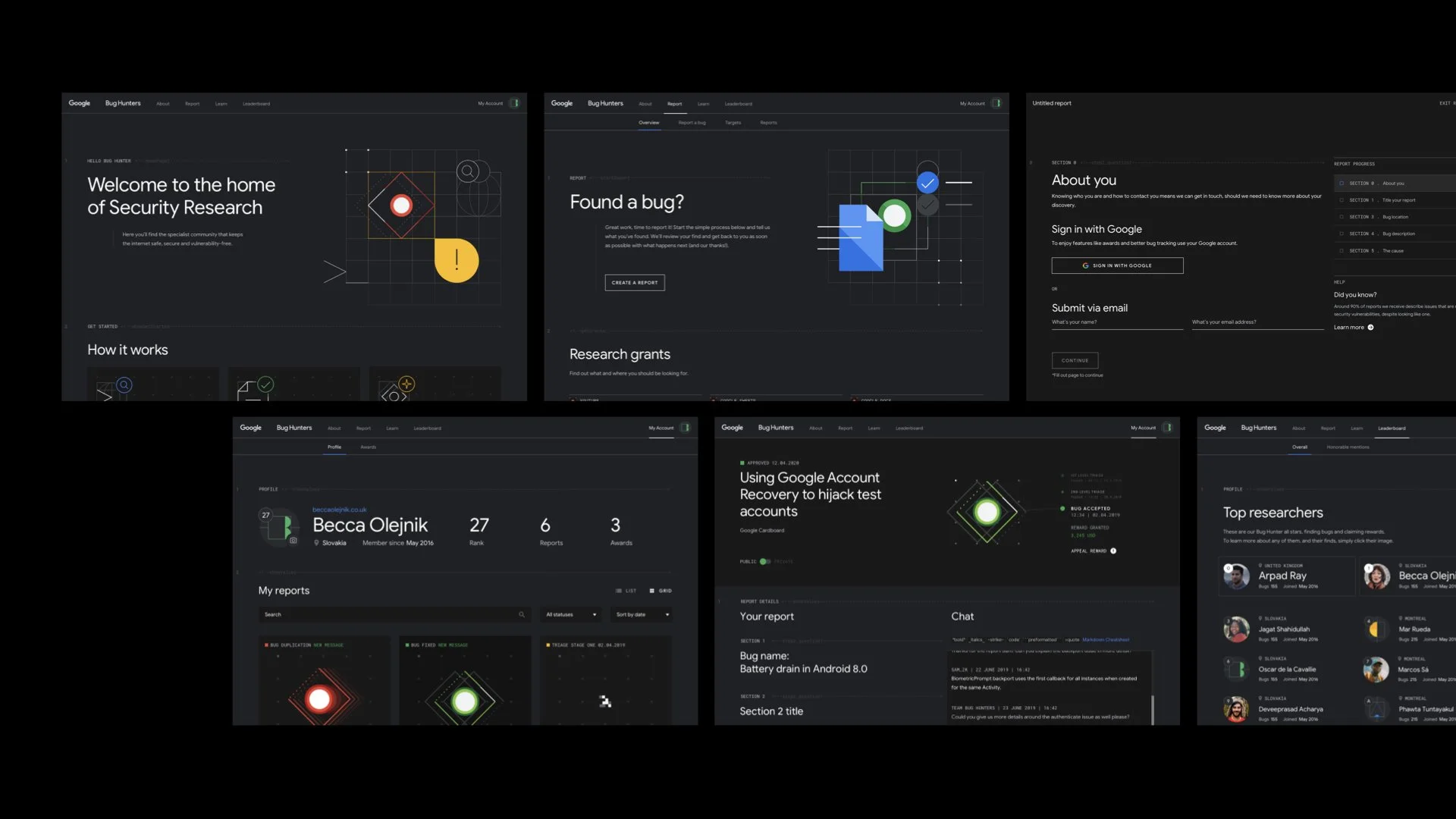Click the Google logo on the leaderboard screen
This screenshot has height=819, width=1456.
point(1215,428)
